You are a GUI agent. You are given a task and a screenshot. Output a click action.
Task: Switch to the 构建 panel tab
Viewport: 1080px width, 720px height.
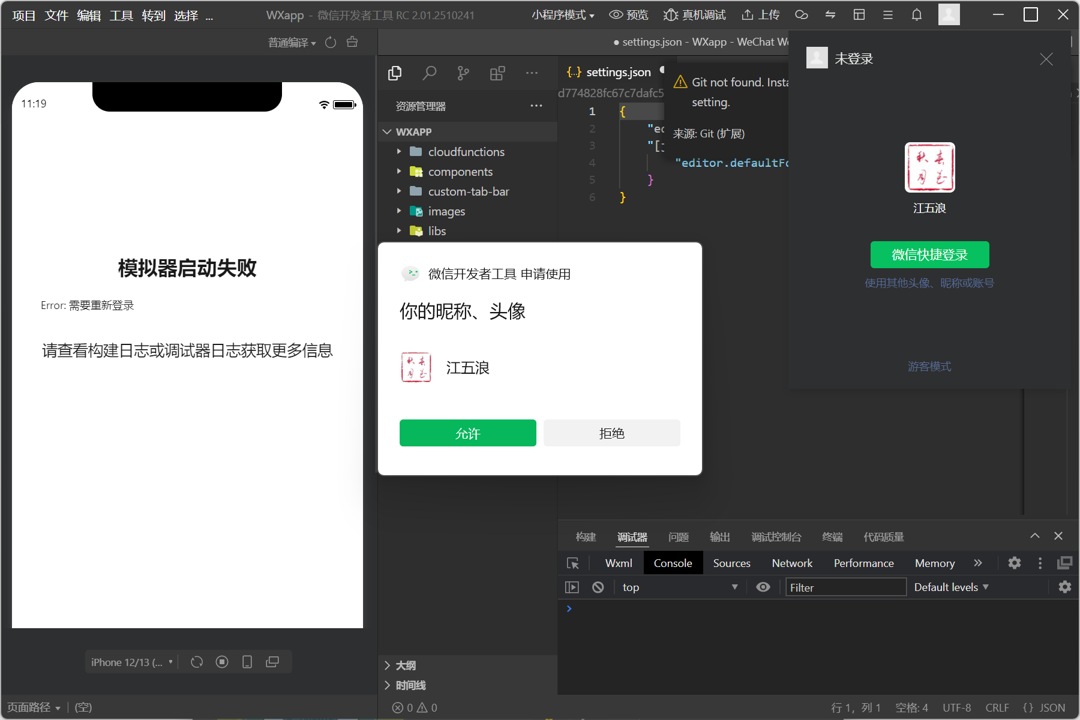(585, 537)
